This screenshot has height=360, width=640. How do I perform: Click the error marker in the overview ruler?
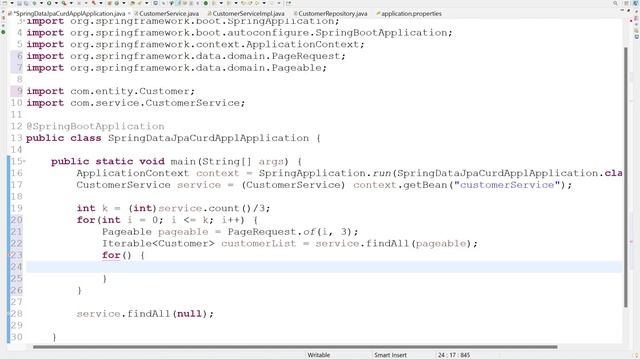pos(631,242)
